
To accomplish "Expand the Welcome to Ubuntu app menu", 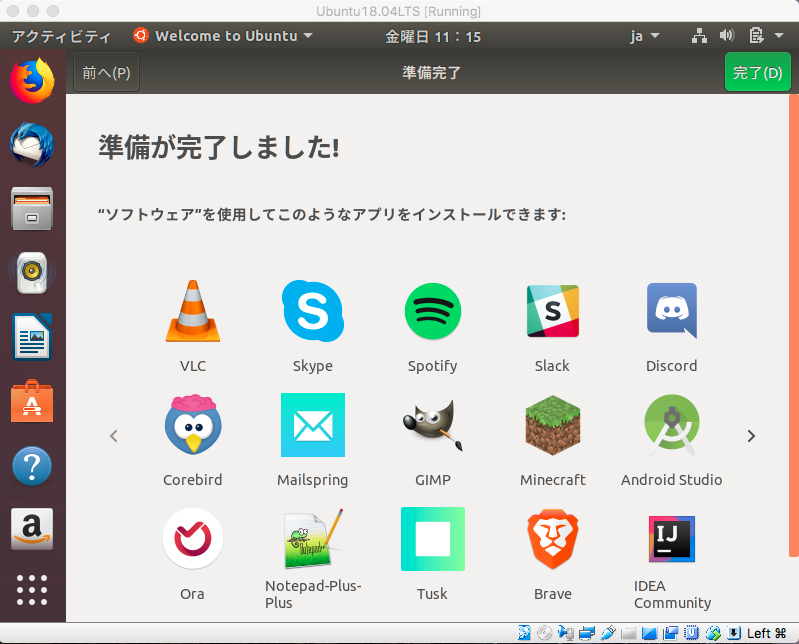I will point(223,36).
